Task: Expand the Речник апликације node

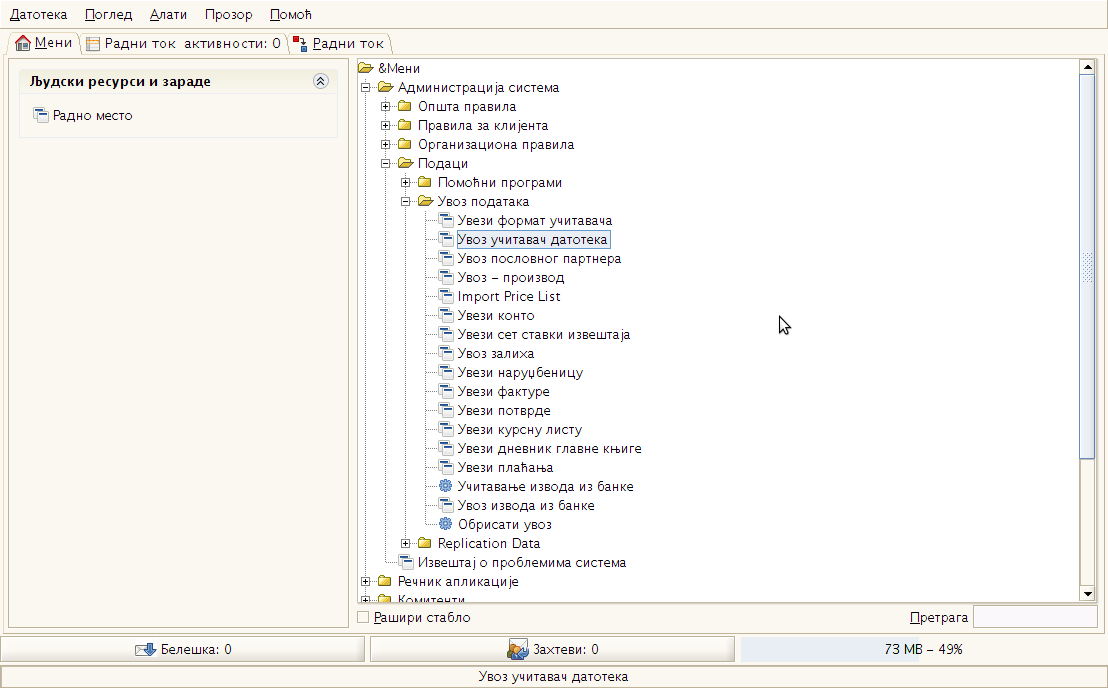Action: (366, 581)
